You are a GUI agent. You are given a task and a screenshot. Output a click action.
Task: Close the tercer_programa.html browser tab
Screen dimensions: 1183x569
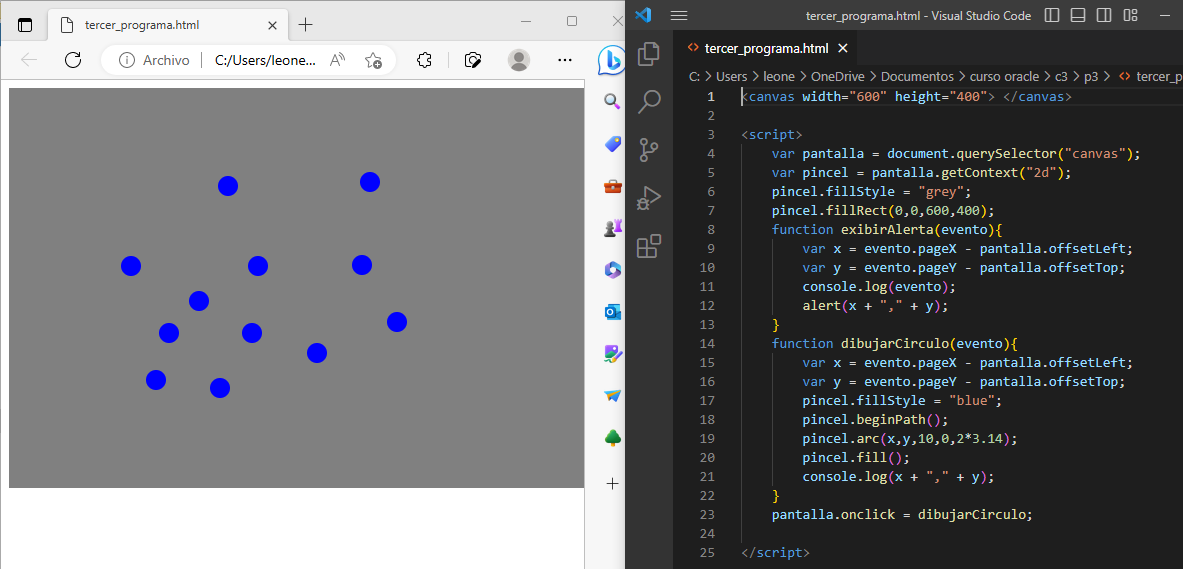pos(272,25)
